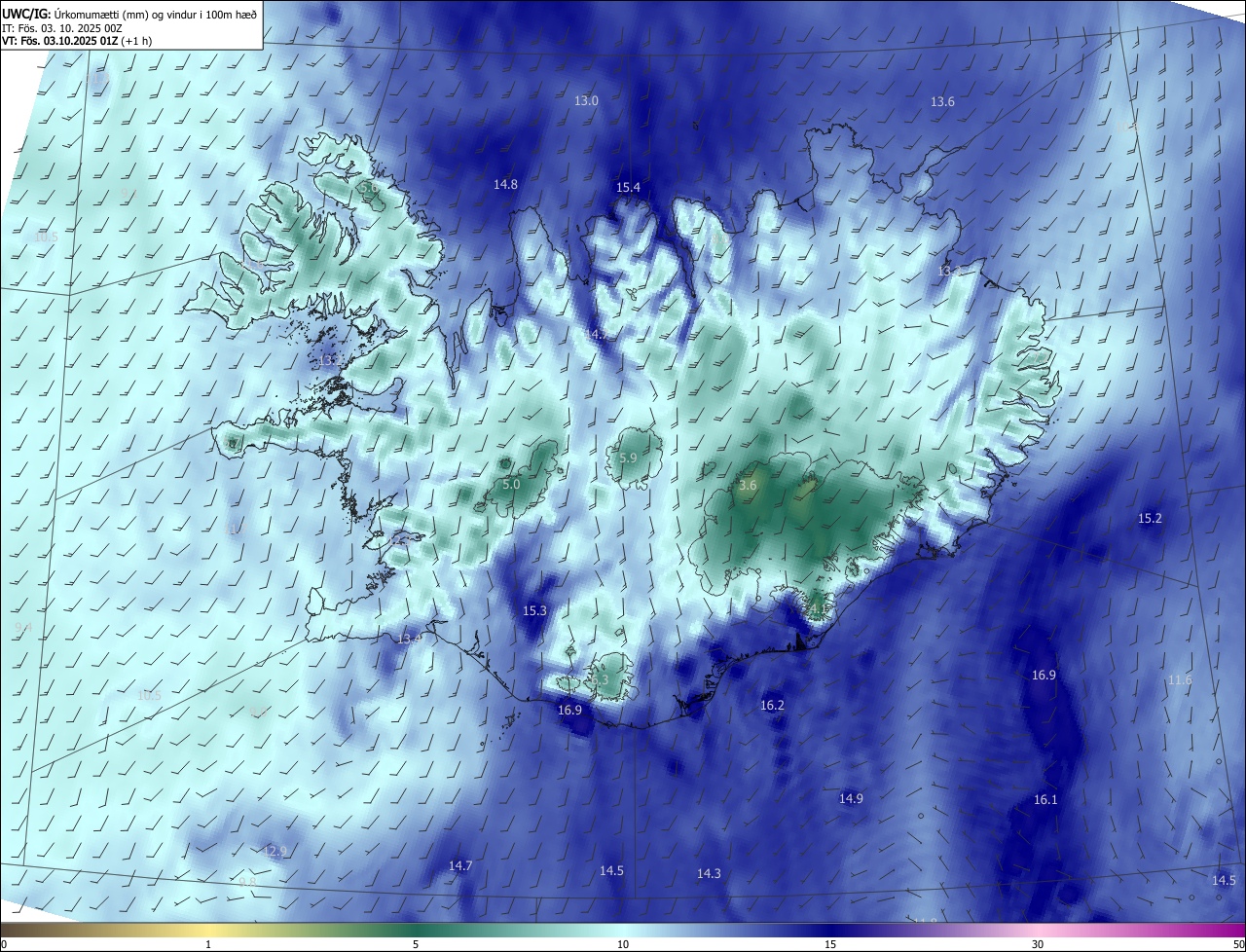Click the color scale tick label 0
The height and width of the screenshot is (952, 1246).
3,944
